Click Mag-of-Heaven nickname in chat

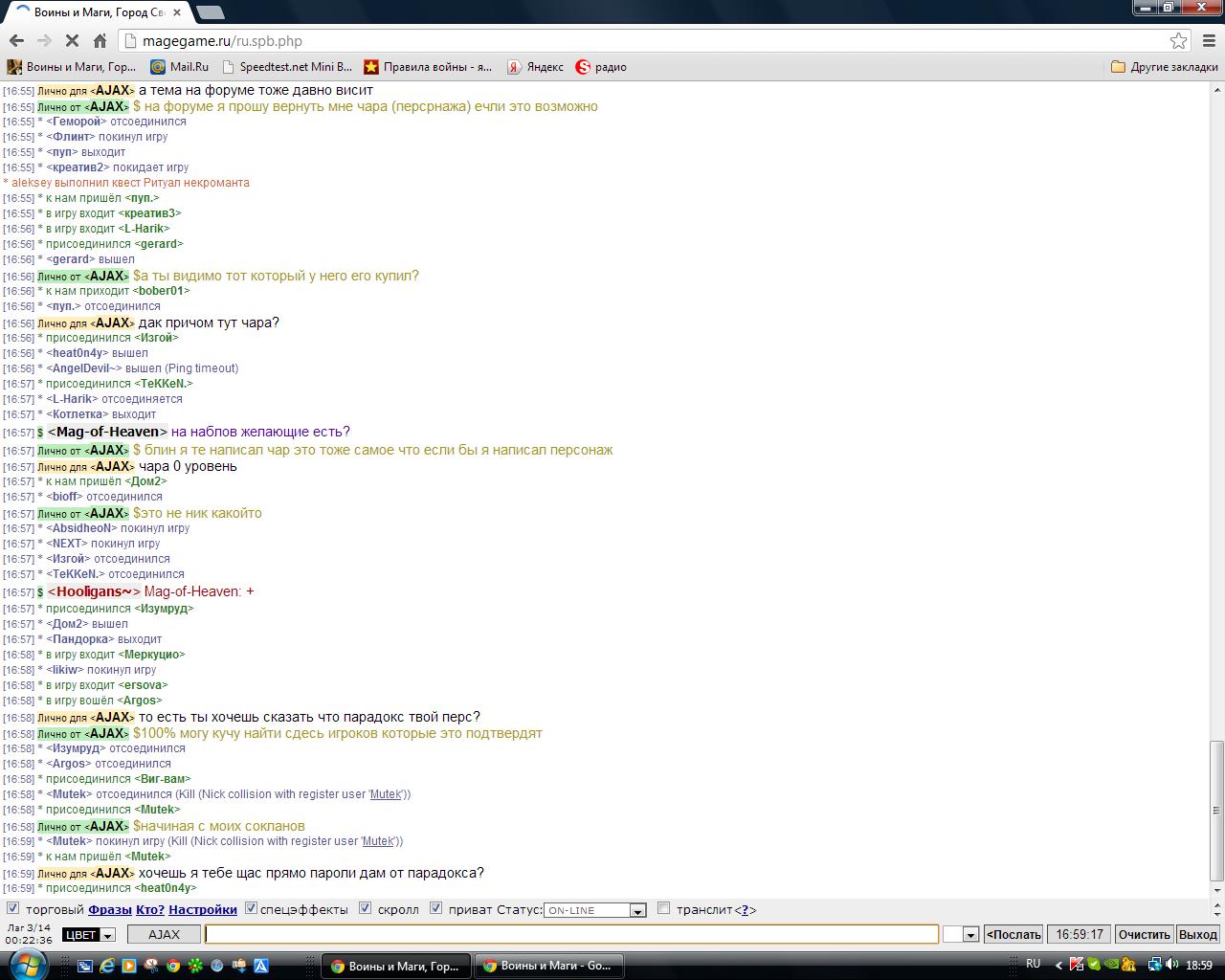click(x=107, y=432)
